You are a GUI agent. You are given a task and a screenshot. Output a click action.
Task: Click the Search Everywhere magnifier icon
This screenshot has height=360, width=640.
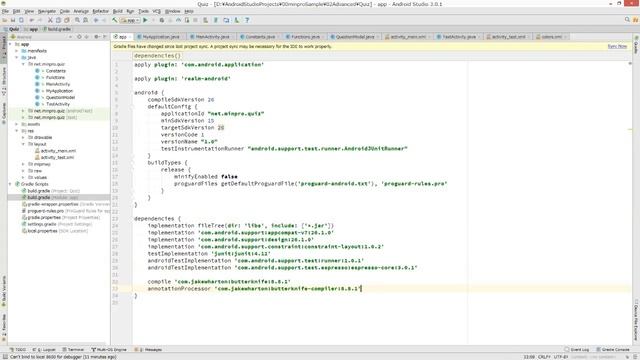(x=627, y=20)
